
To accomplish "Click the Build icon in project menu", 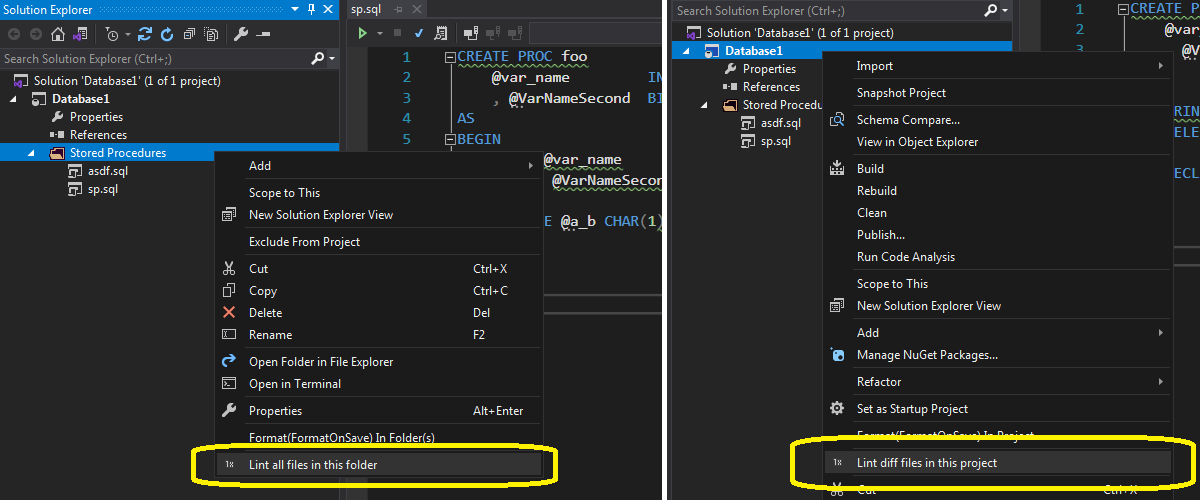I will [x=837, y=169].
